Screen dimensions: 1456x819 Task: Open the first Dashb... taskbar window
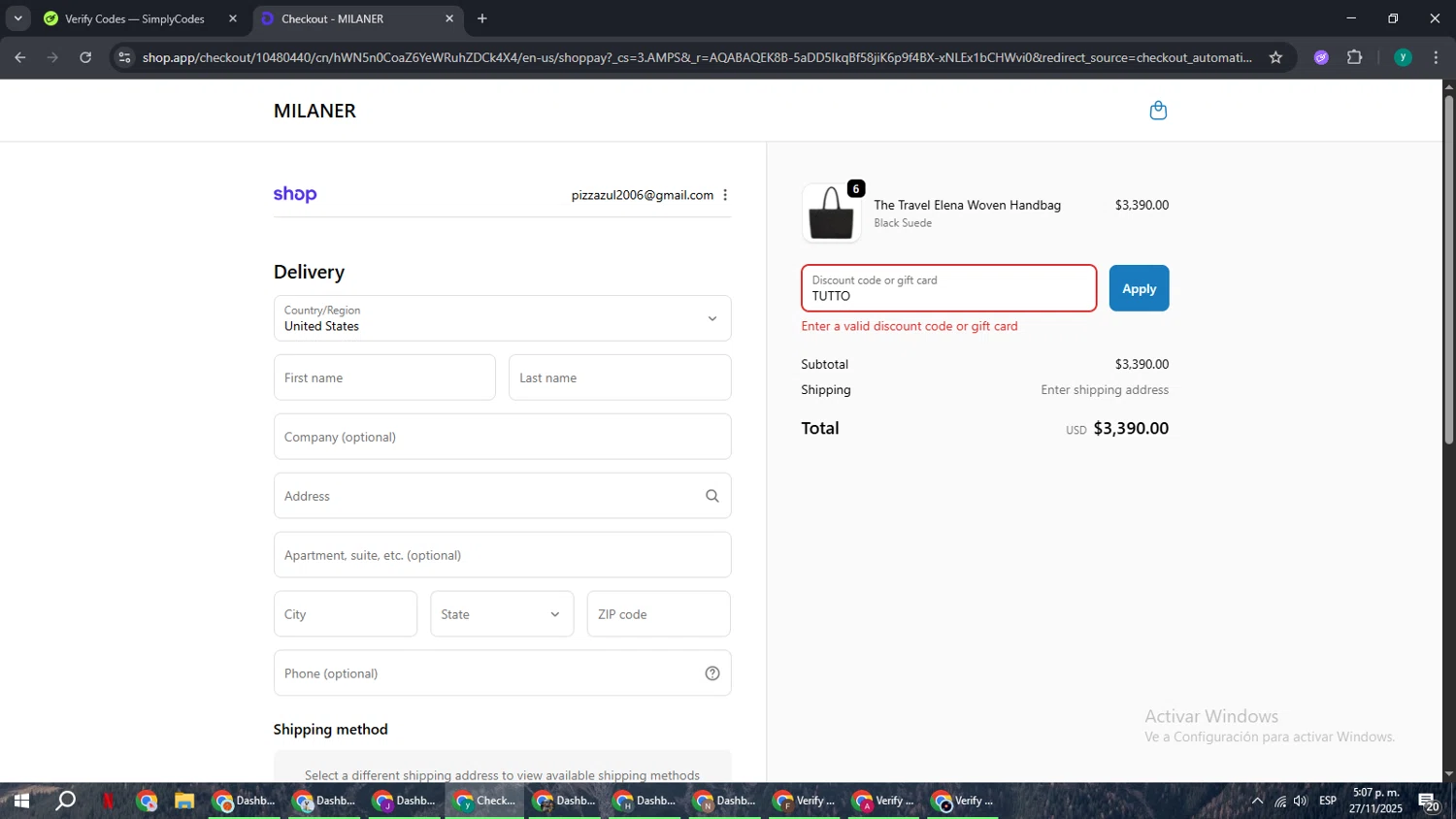tap(246, 801)
